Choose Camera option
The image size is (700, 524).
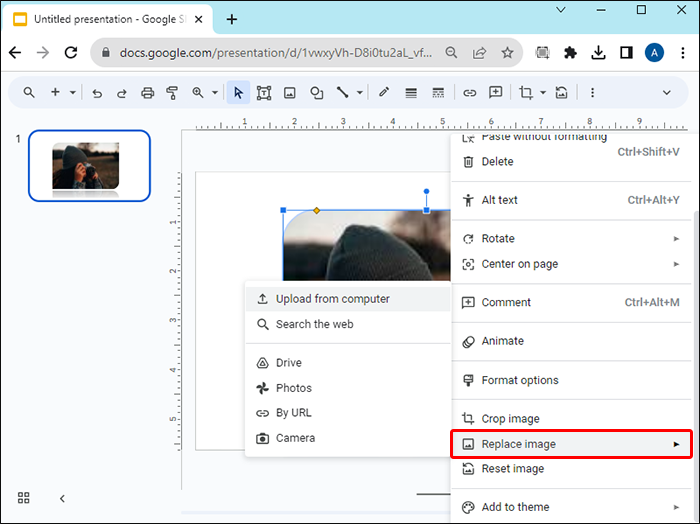click(348, 438)
